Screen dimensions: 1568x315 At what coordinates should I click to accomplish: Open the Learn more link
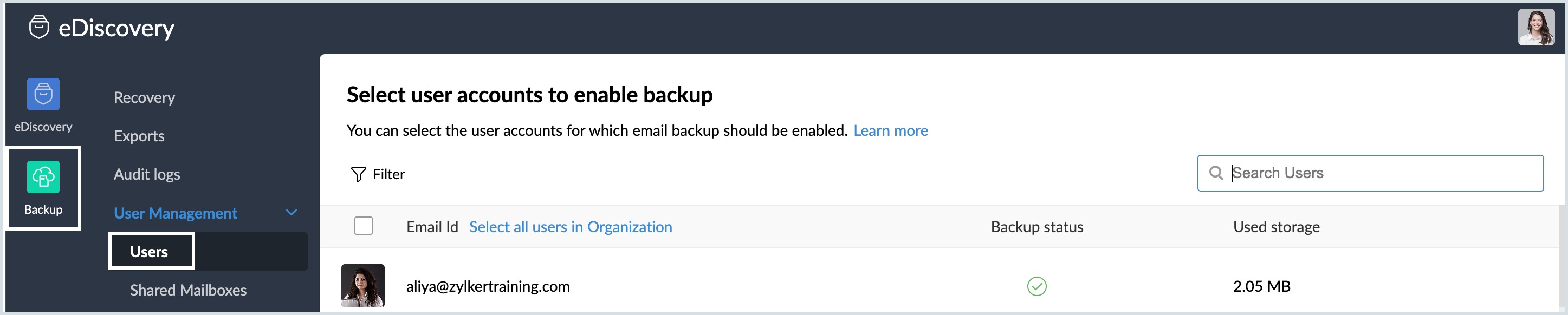[x=891, y=130]
